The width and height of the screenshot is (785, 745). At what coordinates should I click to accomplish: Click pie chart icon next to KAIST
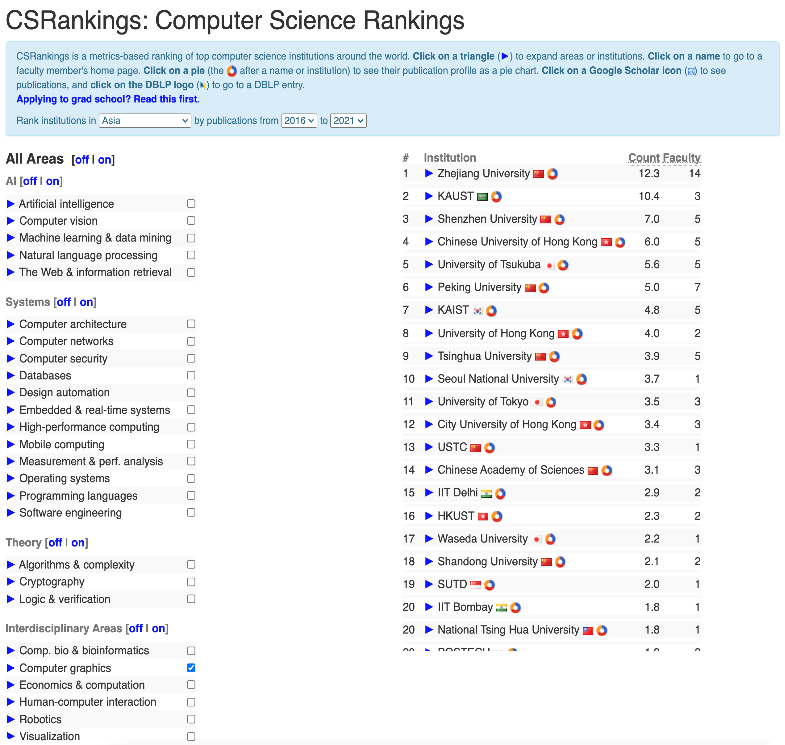pyautogui.click(x=491, y=311)
